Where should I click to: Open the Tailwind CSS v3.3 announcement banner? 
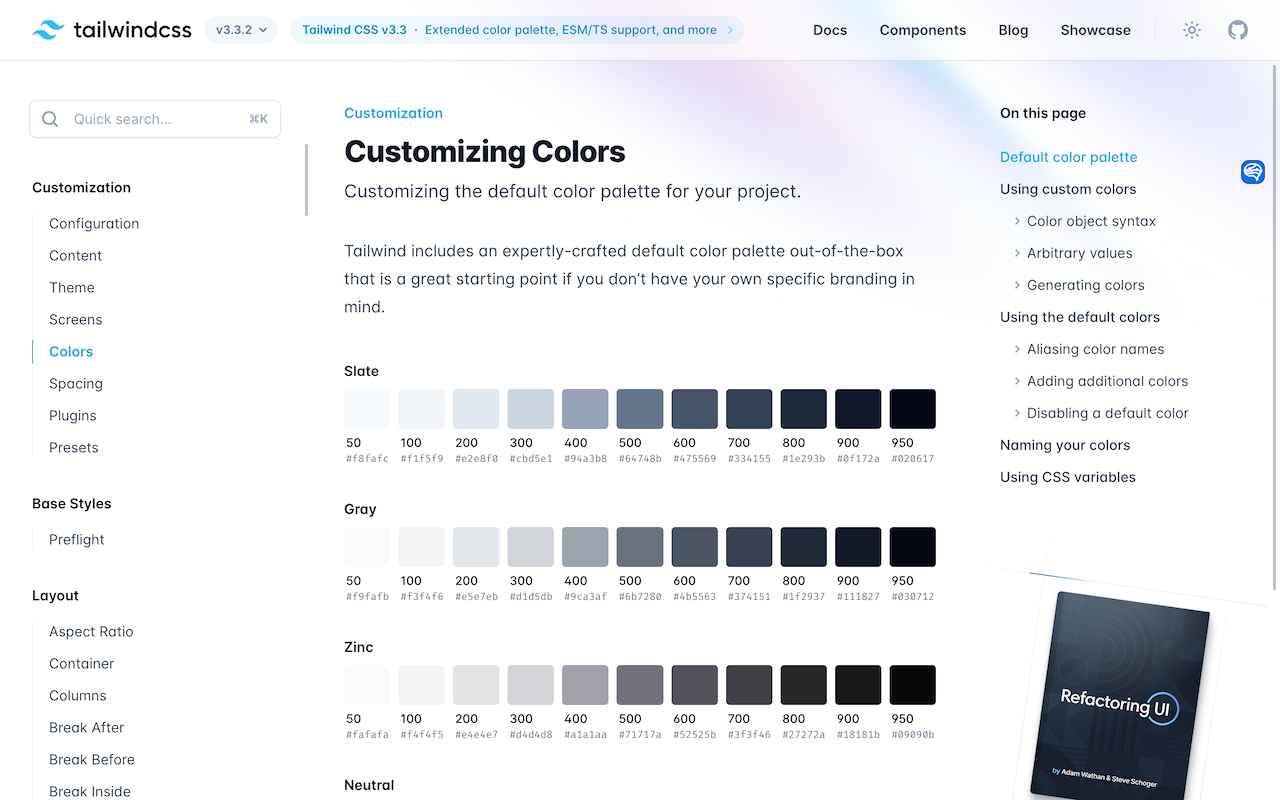tap(517, 30)
